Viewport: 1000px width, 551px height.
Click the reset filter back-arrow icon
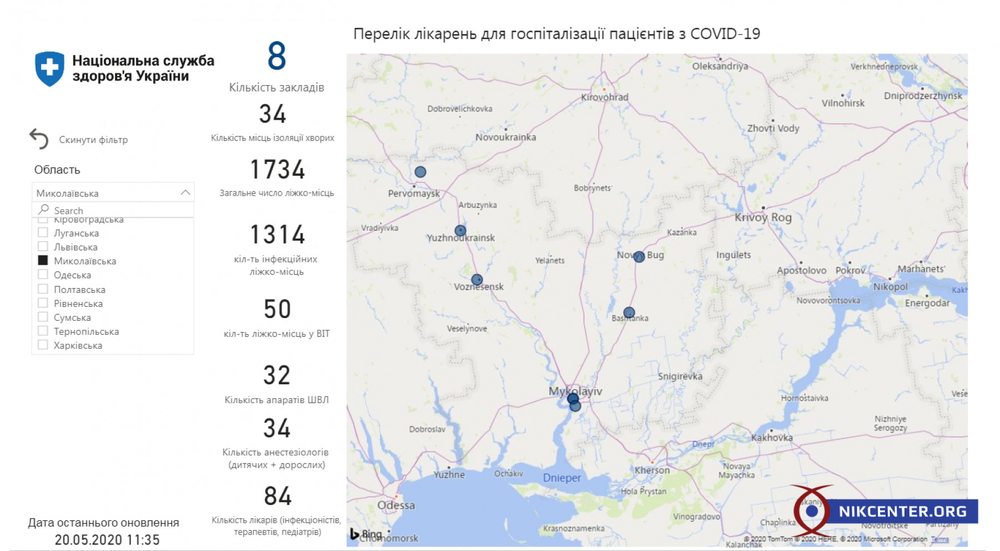(x=39, y=139)
